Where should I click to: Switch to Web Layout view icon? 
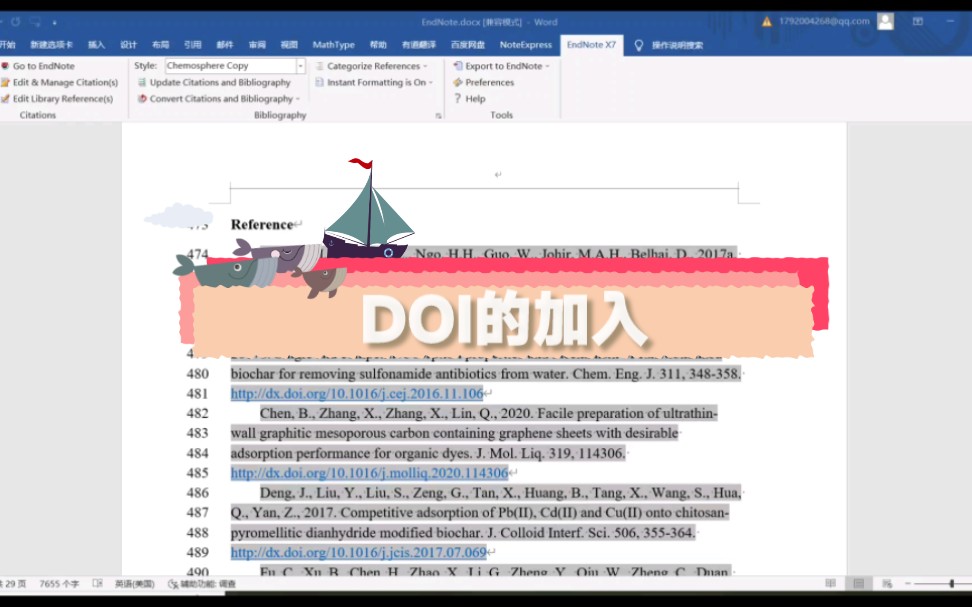pyautogui.click(x=888, y=582)
